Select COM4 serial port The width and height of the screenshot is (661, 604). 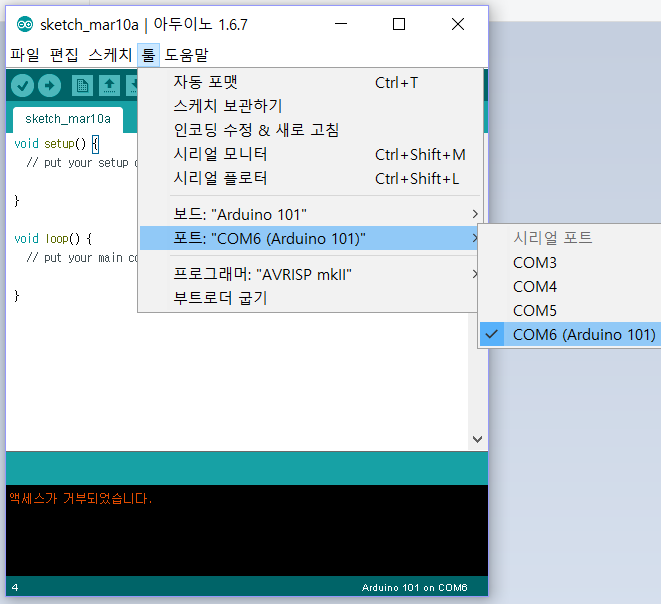click(x=570, y=287)
